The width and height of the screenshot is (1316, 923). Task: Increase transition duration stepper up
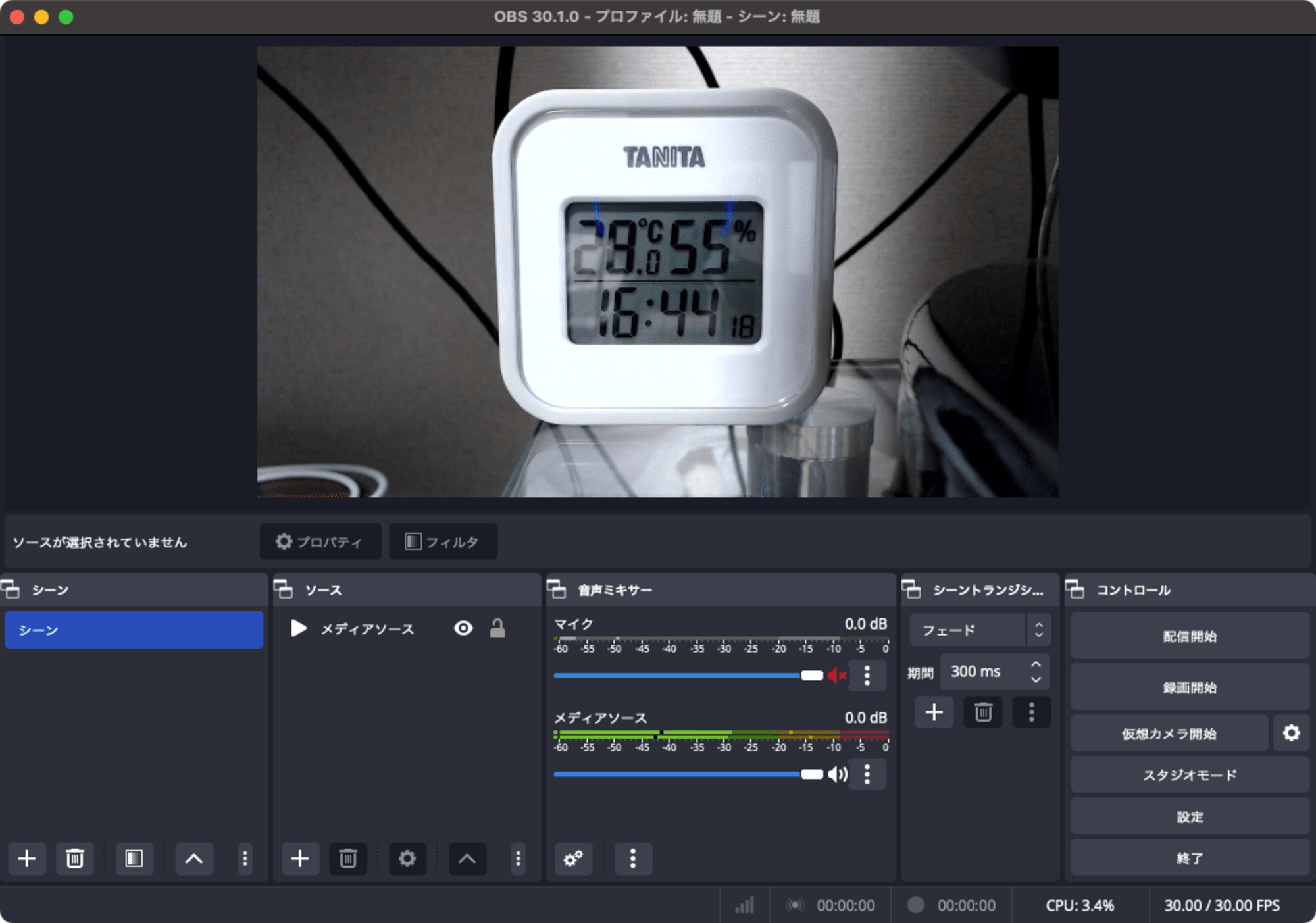click(x=1036, y=664)
